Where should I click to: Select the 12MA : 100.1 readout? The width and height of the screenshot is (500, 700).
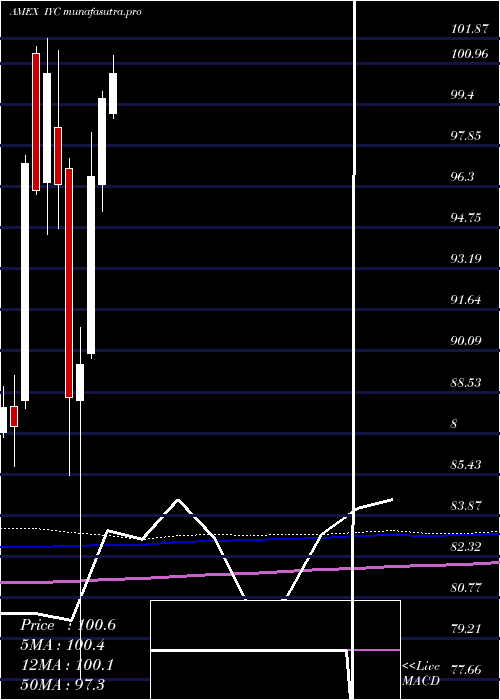tap(68, 665)
